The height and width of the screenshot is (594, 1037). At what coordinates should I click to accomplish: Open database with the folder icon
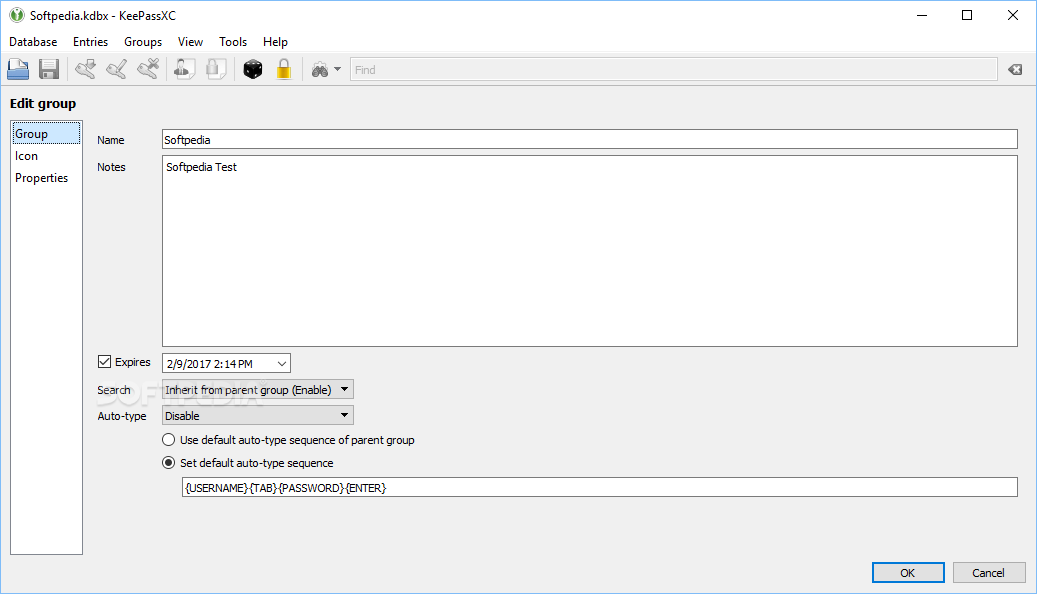[x=18, y=69]
